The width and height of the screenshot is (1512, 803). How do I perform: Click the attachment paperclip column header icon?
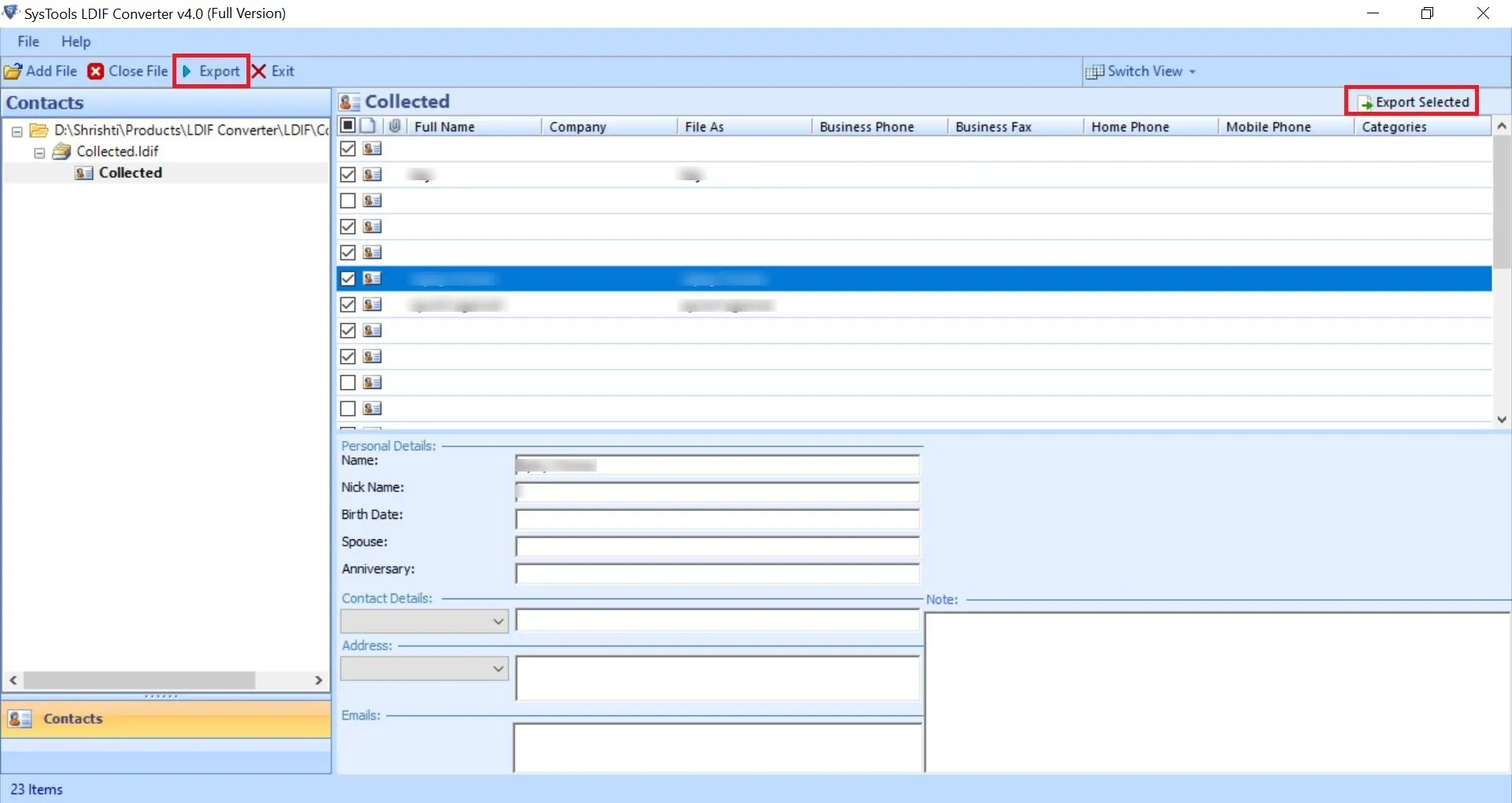pos(395,125)
